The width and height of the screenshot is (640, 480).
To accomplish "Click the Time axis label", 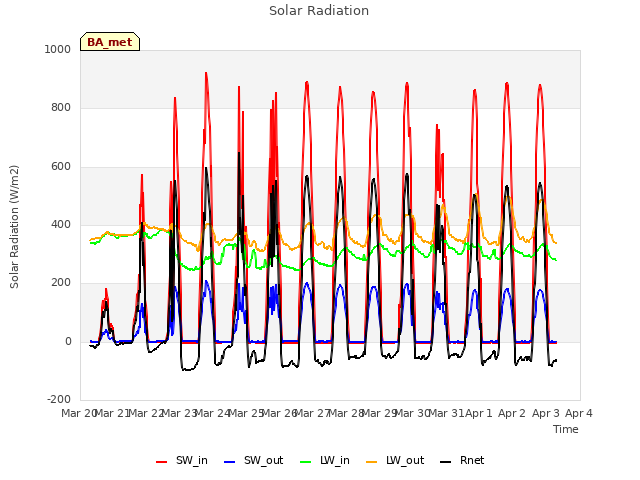I will 566,429.
